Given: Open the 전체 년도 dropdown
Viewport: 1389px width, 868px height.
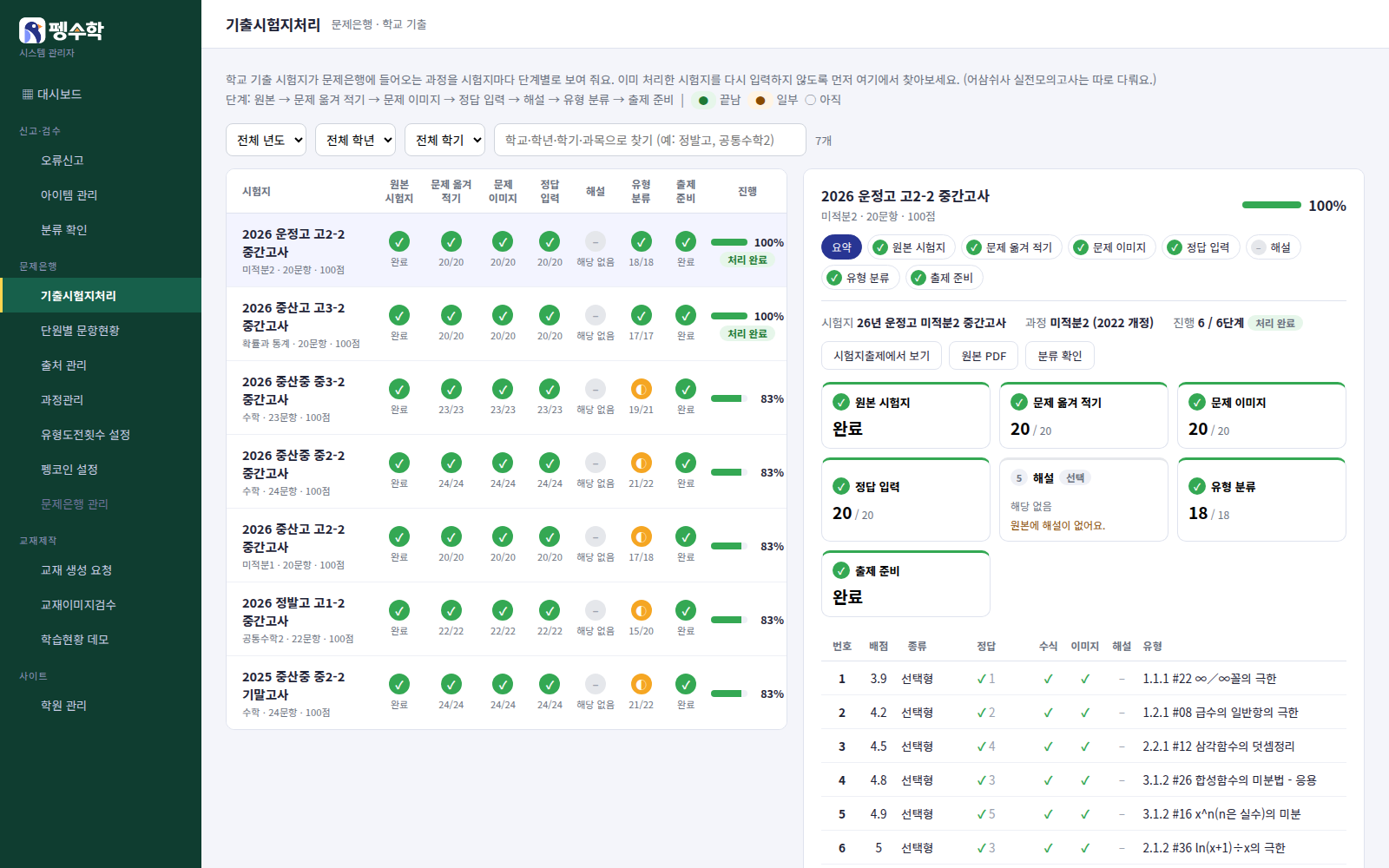Looking at the screenshot, I should coord(266,140).
